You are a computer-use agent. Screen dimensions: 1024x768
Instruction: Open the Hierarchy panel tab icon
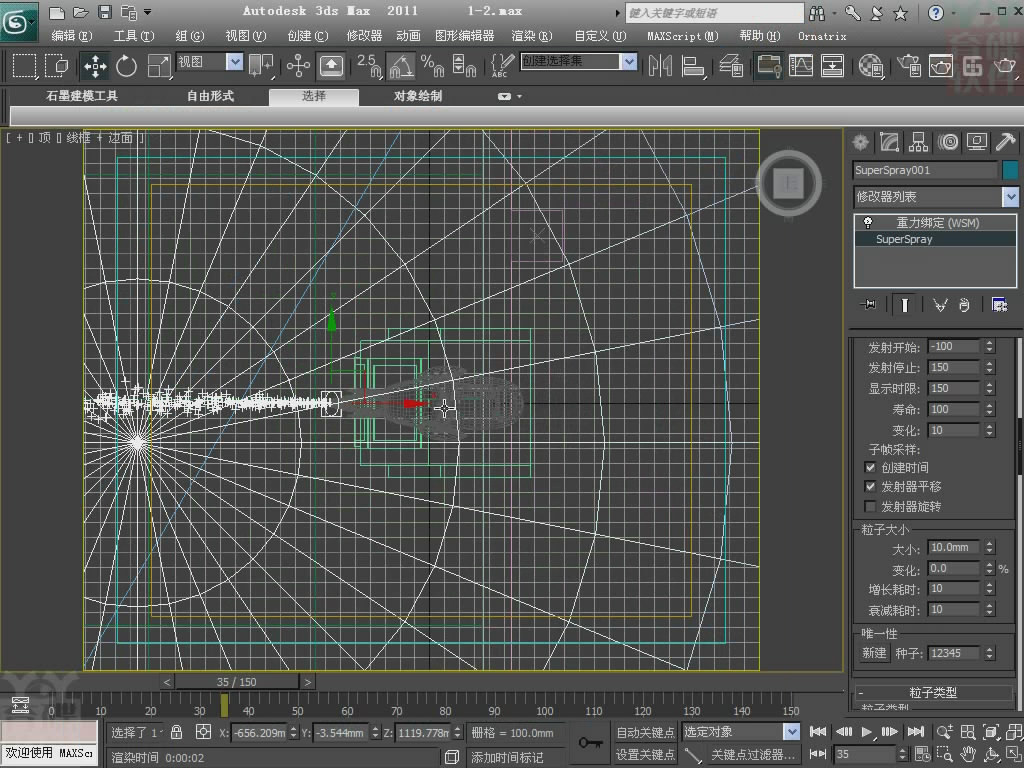918,142
